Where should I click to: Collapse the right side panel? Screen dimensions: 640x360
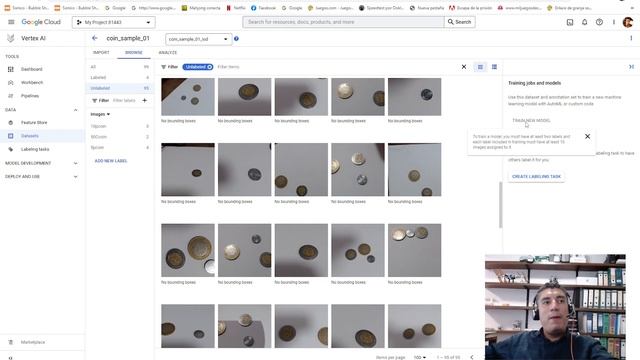coord(631,67)
